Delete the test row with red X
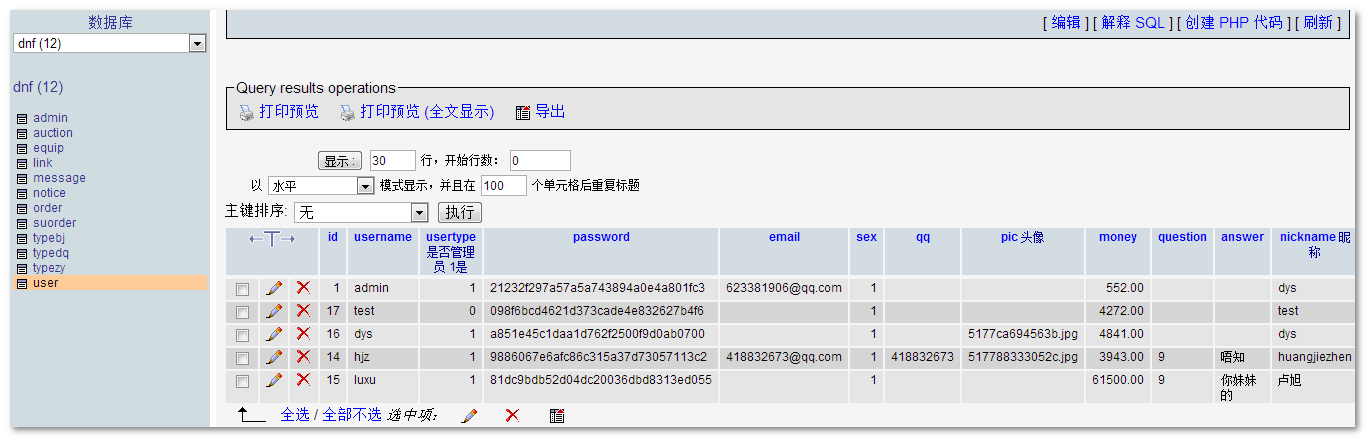 click(303, 311)
